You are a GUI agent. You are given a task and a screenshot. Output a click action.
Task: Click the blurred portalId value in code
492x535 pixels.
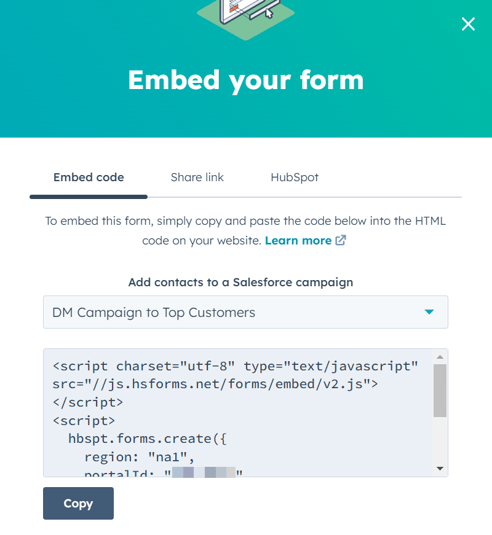[x=204, y=473]
